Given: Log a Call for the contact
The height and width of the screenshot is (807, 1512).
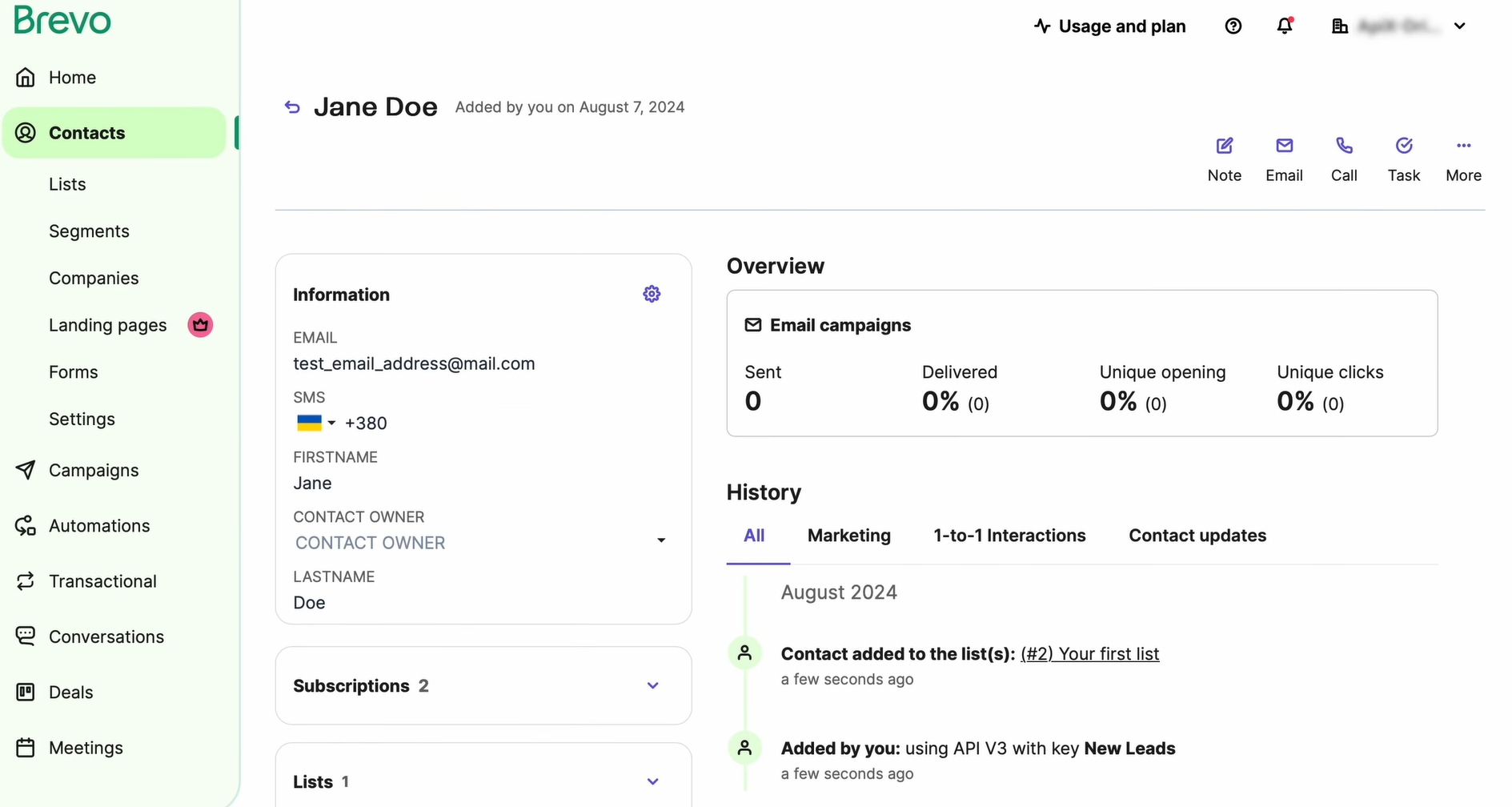Looking at the screenshot, I should click(1345, 159).
